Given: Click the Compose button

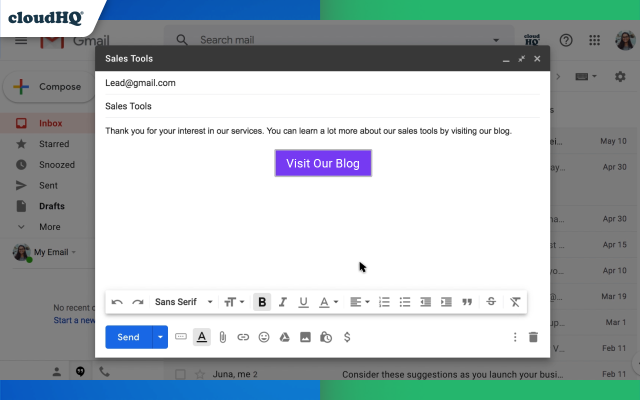Looking at the screenshot, I should (49, 87).
